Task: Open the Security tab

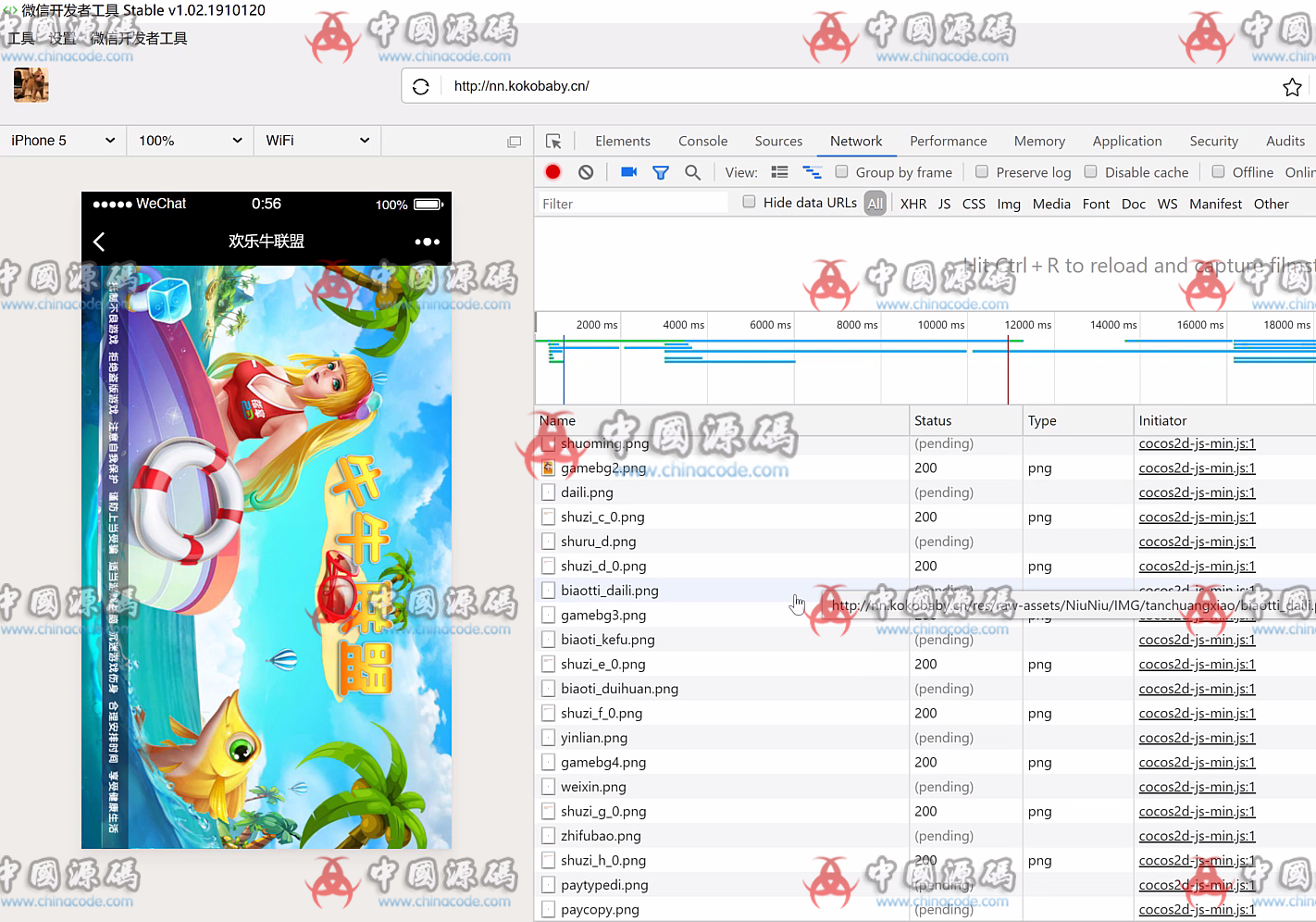Action: coord(1213,142)
